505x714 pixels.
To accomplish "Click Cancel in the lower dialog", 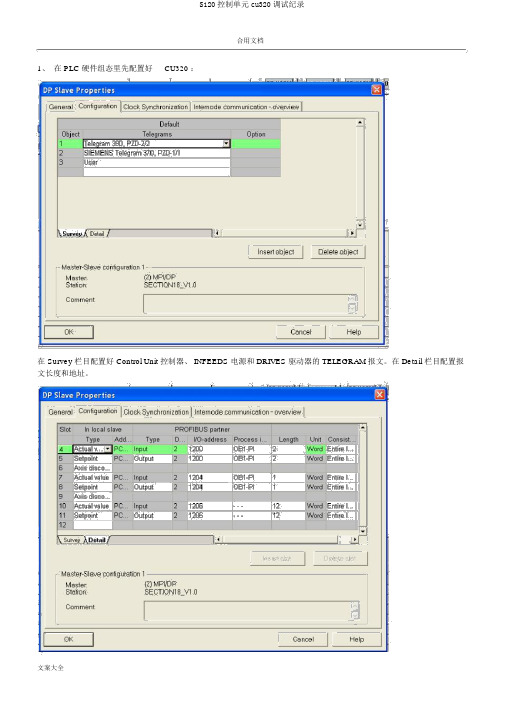I will click(303, 639).
